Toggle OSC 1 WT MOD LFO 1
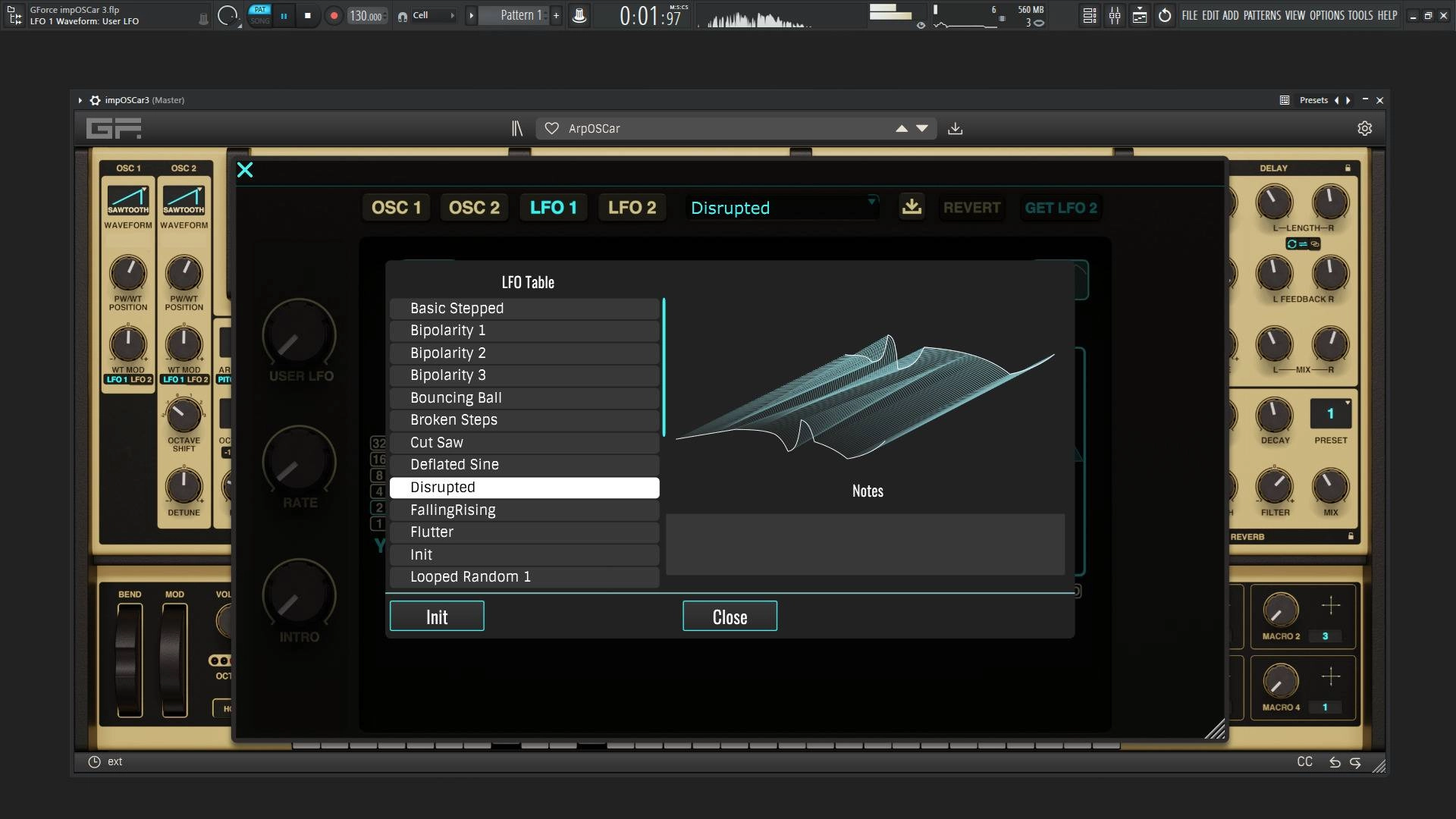The height and width of the screenshot is (819, 1456). point(116,380)
